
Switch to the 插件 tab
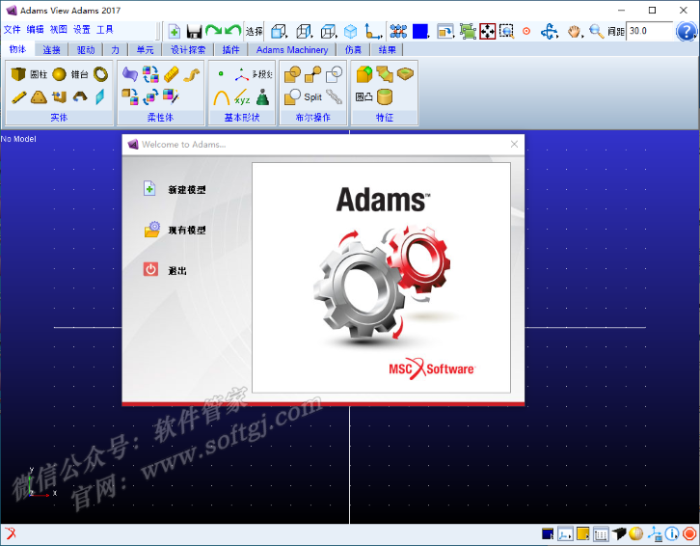(231, 50)
